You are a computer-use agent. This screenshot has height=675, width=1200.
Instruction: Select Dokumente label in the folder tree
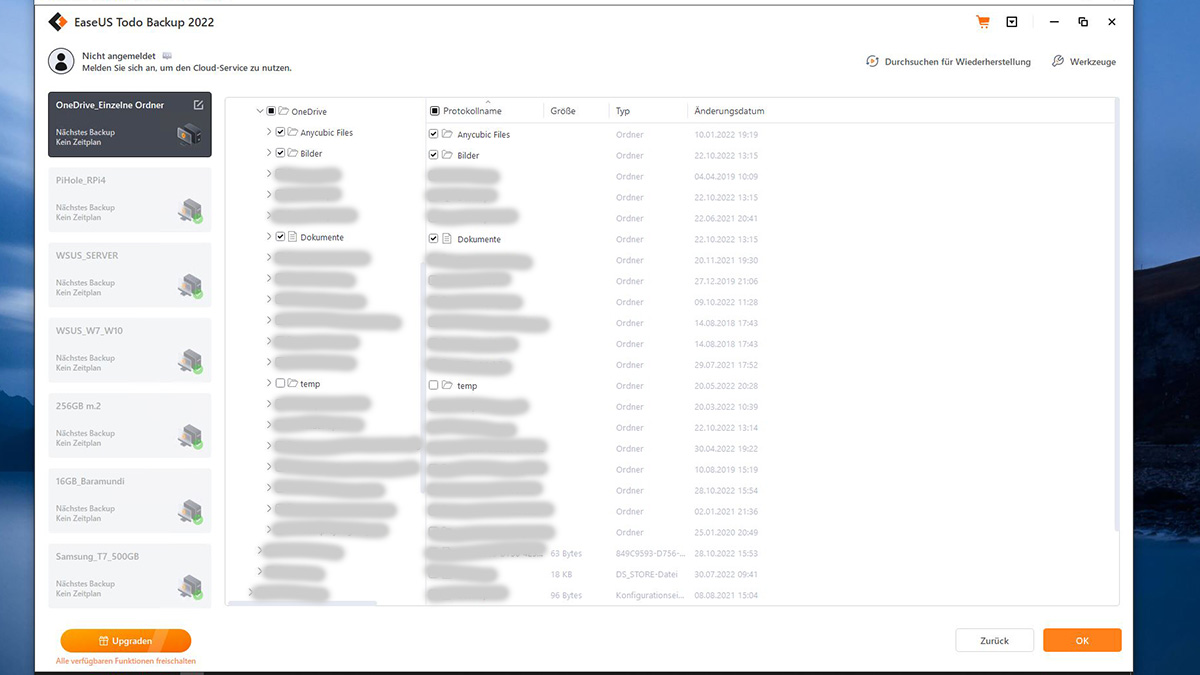[x=322, y=237]
